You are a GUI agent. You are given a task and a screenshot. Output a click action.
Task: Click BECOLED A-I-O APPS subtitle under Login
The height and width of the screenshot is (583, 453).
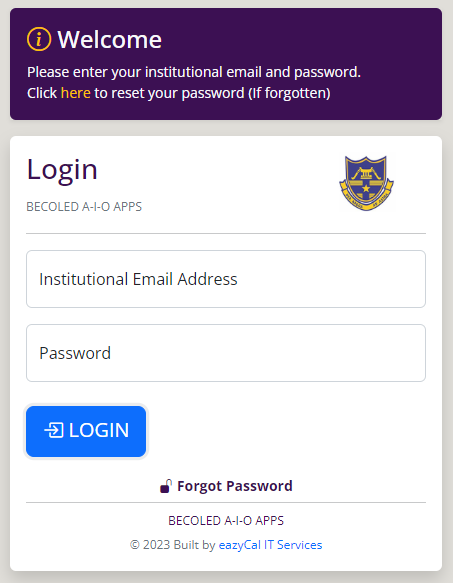click(84, 207)
